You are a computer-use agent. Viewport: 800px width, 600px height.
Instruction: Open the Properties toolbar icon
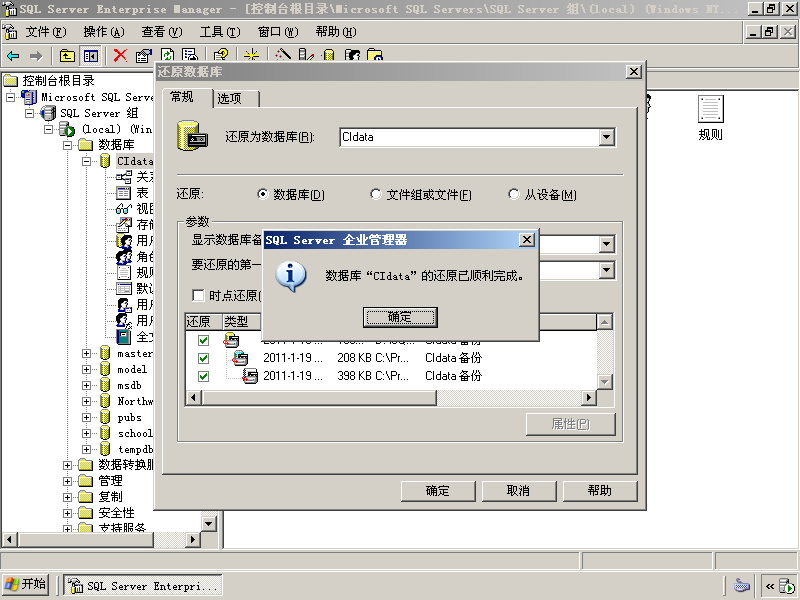[144, 56]
